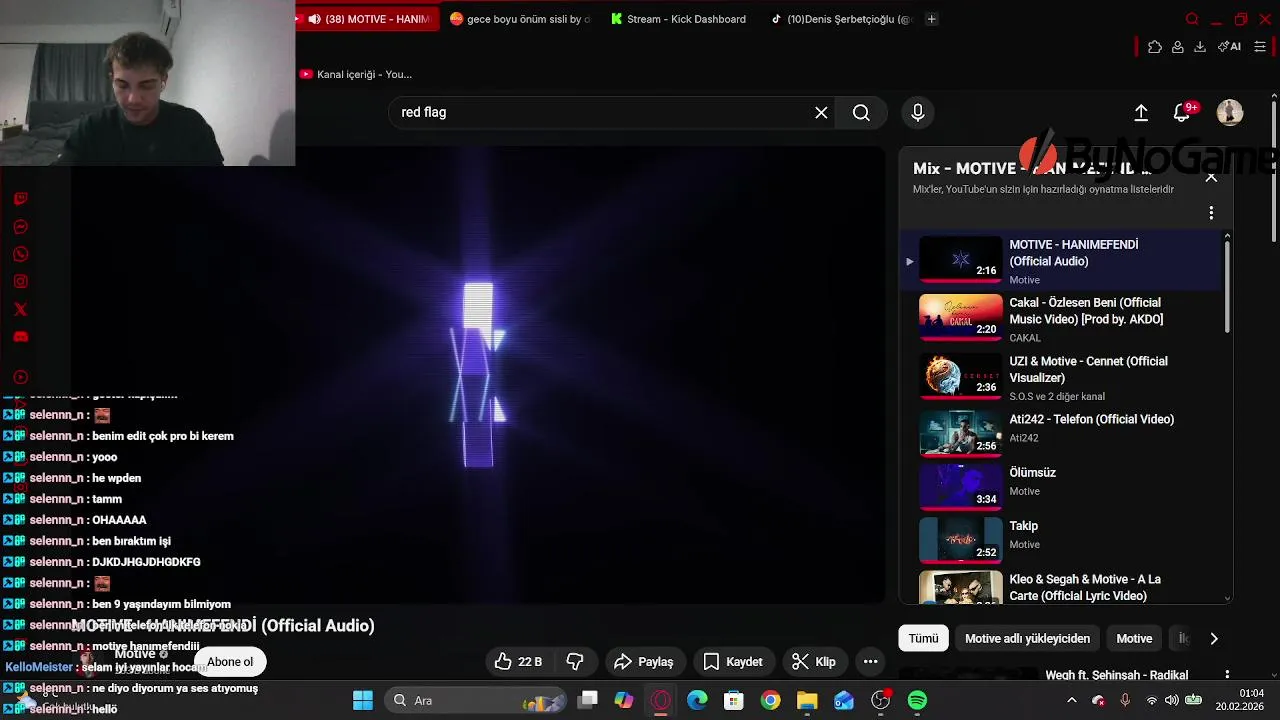Viewport: 1280px width, 720px height.
Task: Show hidden system tray icons
Action: tap(1072, 700)
